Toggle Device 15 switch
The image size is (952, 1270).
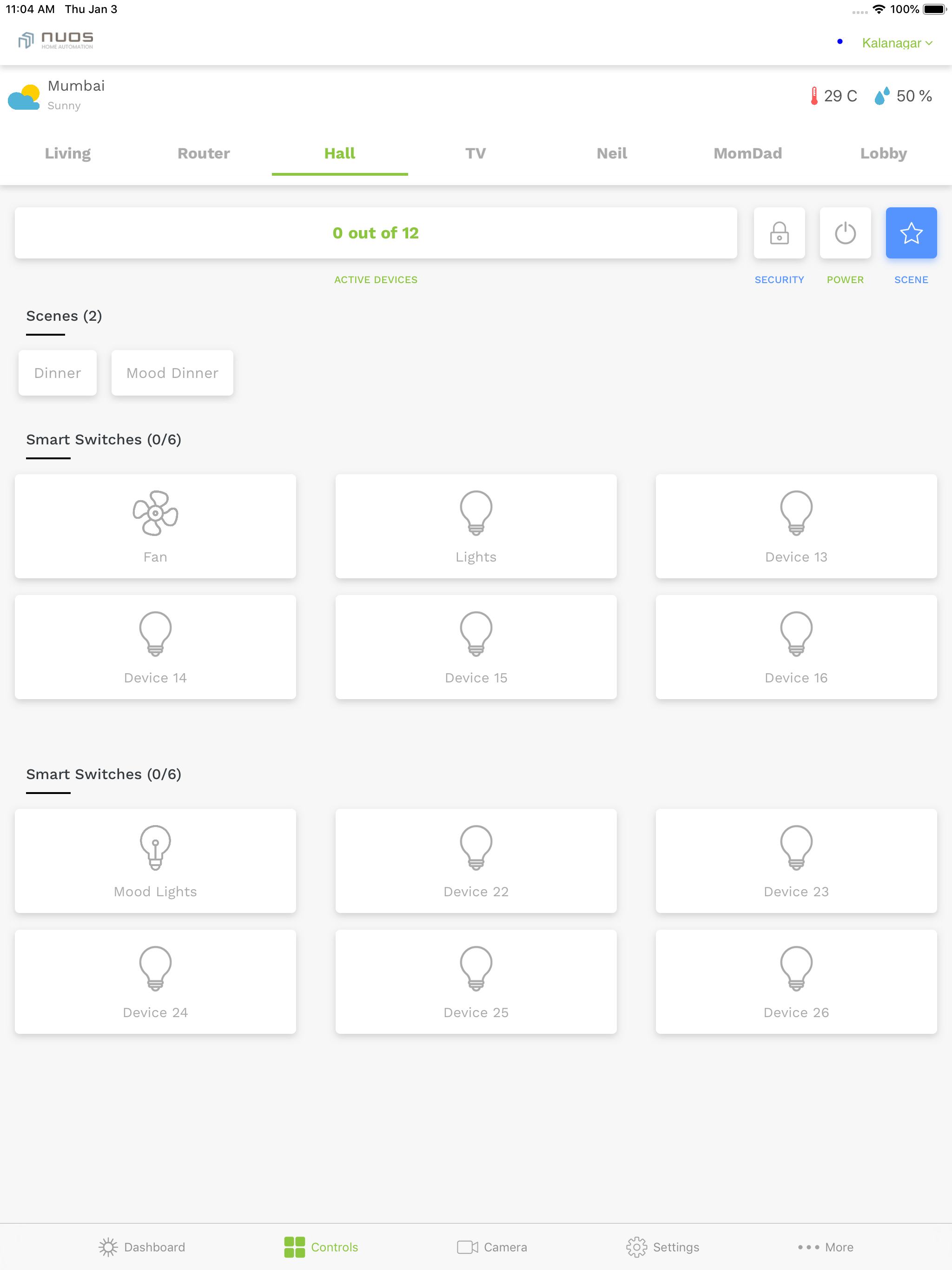coord(476,647)
